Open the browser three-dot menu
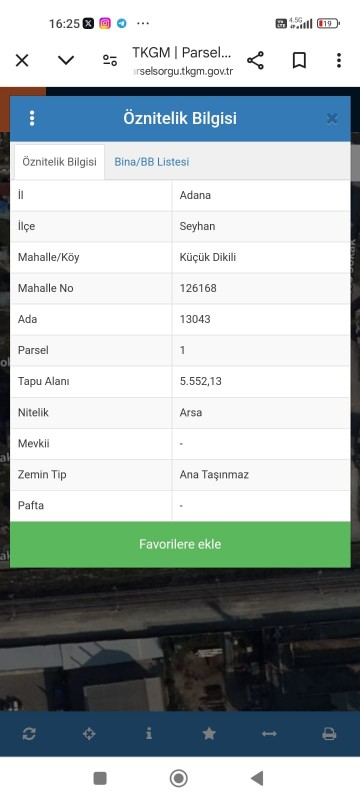The image size is (360, 800). (339, 61)
